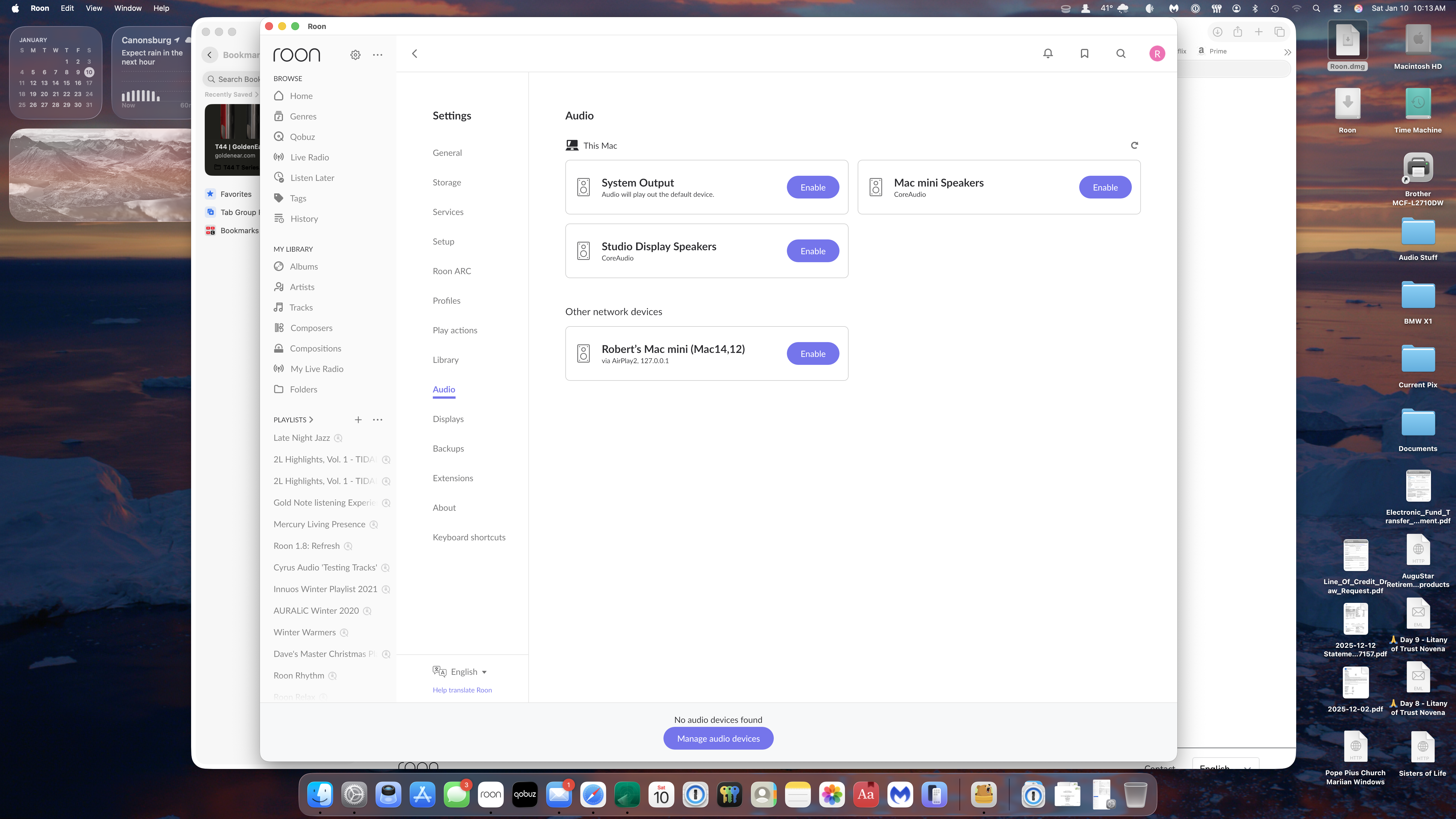Image resolution: width=1456 pixels, height=819 pixels.
Task: Click the back arrow in Roon header
Action: point(414,54)
